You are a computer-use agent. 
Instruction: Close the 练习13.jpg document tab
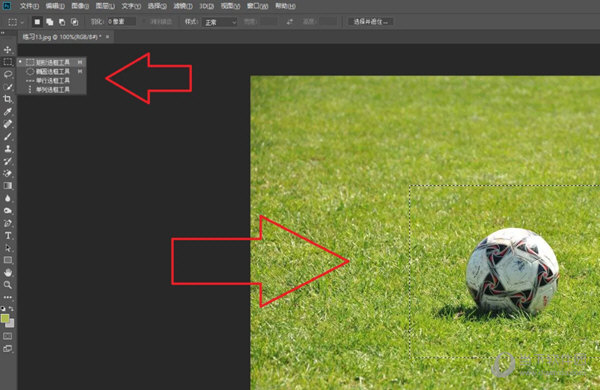coord(108,37)
